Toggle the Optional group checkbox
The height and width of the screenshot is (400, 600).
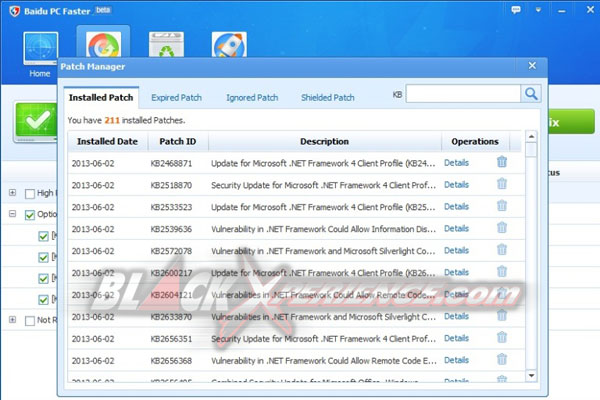(x=29, y=215)
